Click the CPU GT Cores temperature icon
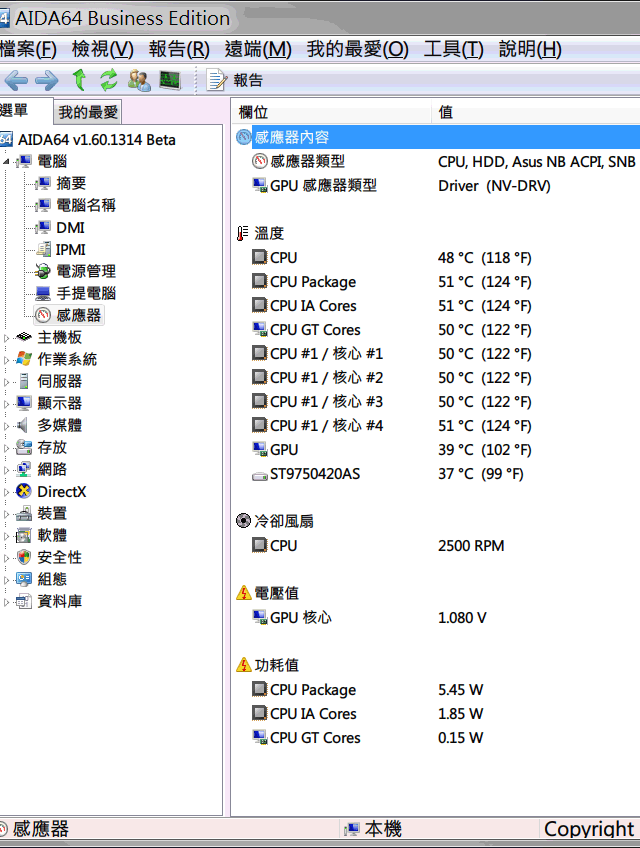This screenshot has height=848, width=640. pos(260,329)
